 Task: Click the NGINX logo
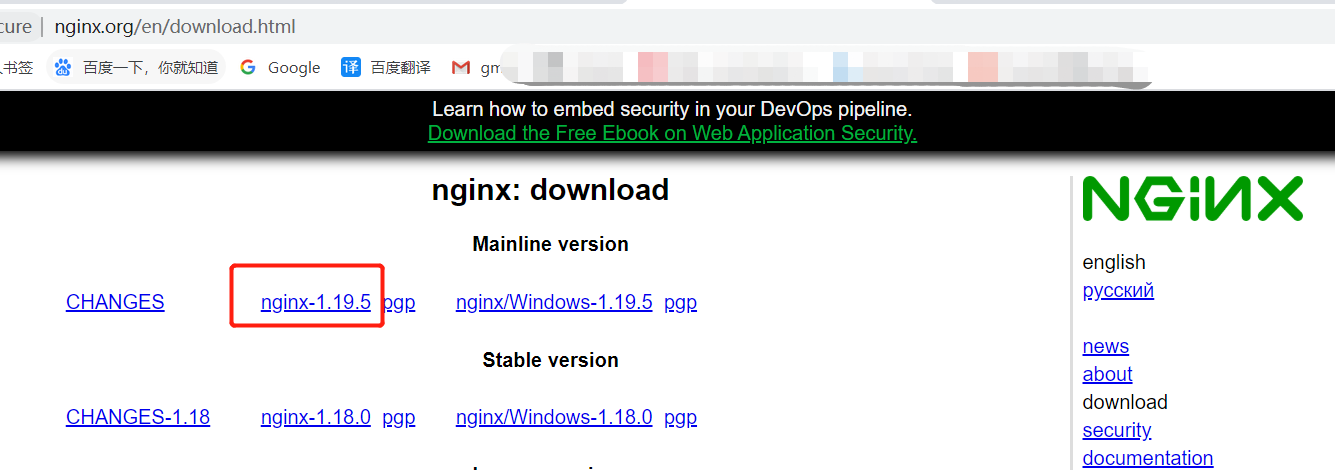pyautogui.click(x=1192, y=198)
